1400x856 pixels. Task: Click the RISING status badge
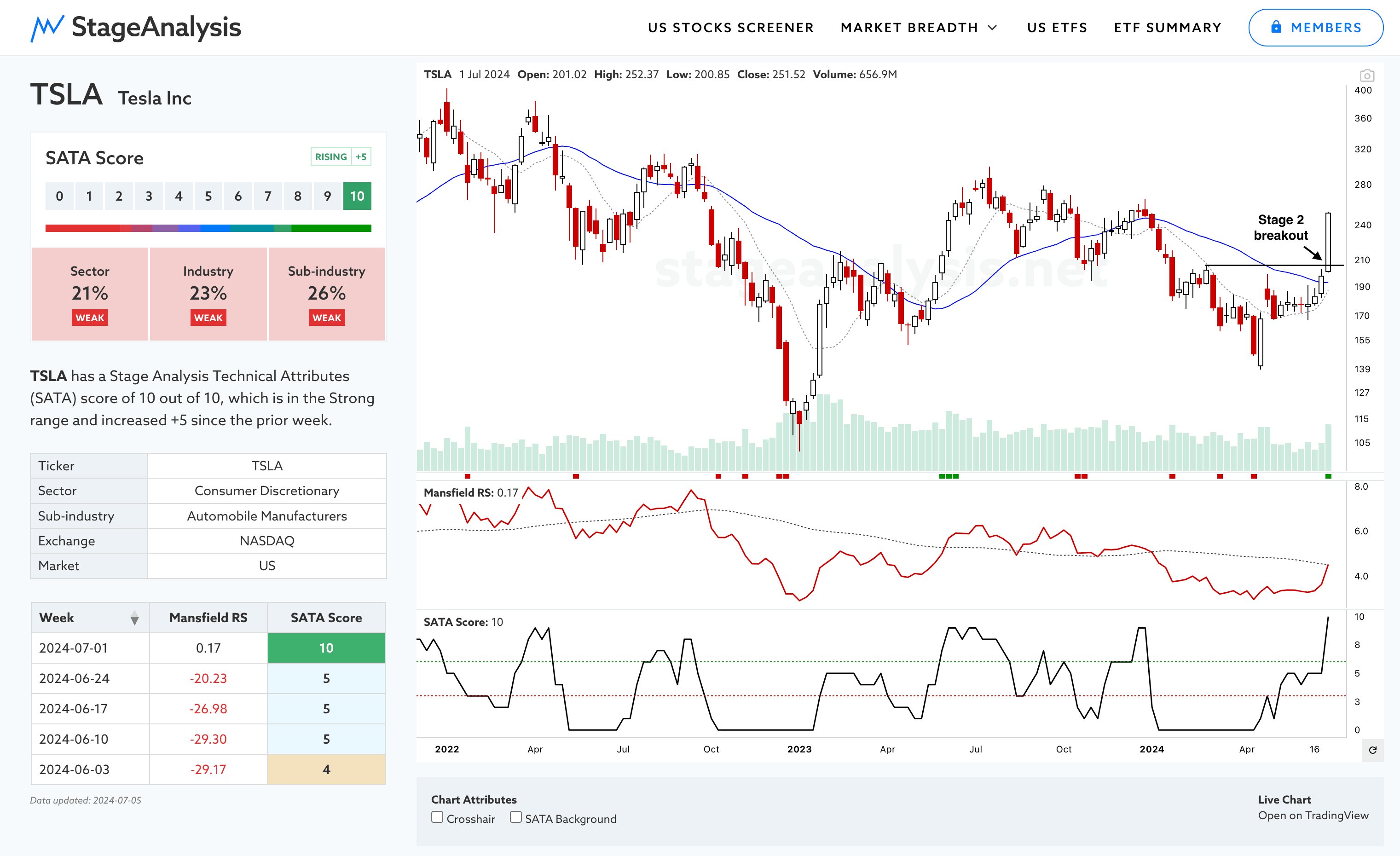pyautogui.click(x=331, y=157)
